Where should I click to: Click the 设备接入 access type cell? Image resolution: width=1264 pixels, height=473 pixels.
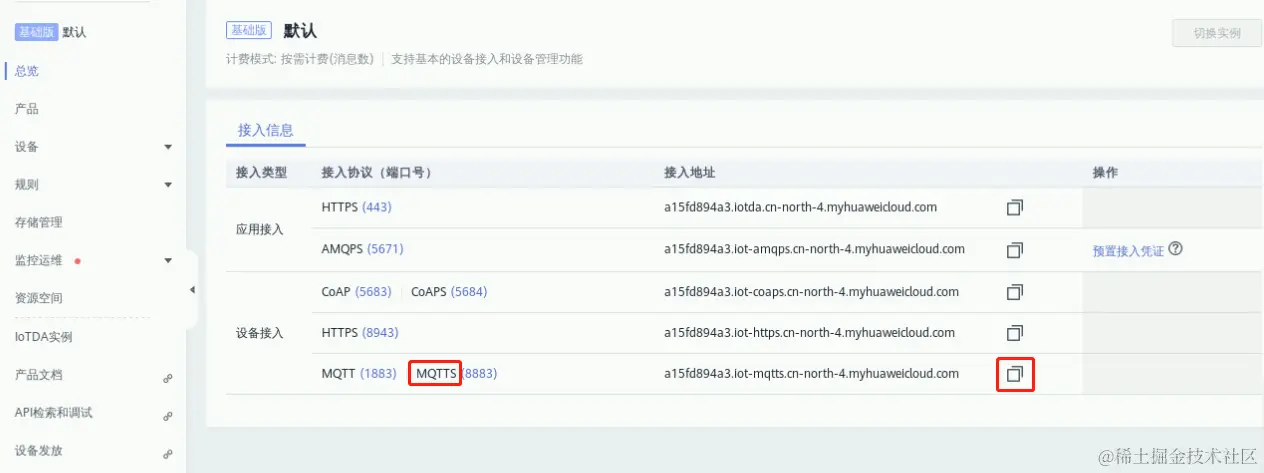click(260, 332)
